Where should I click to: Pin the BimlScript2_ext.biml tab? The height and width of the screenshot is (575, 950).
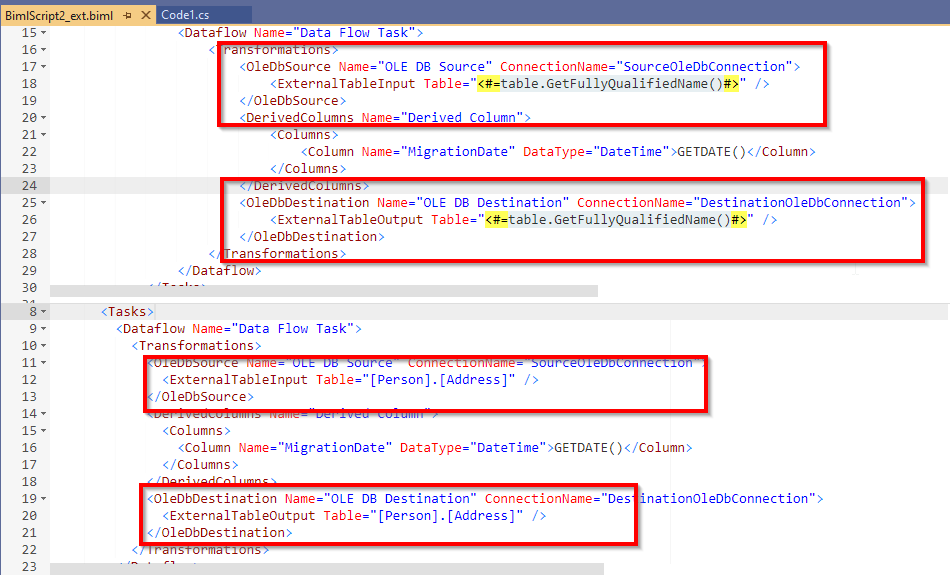tap(127, 15)
